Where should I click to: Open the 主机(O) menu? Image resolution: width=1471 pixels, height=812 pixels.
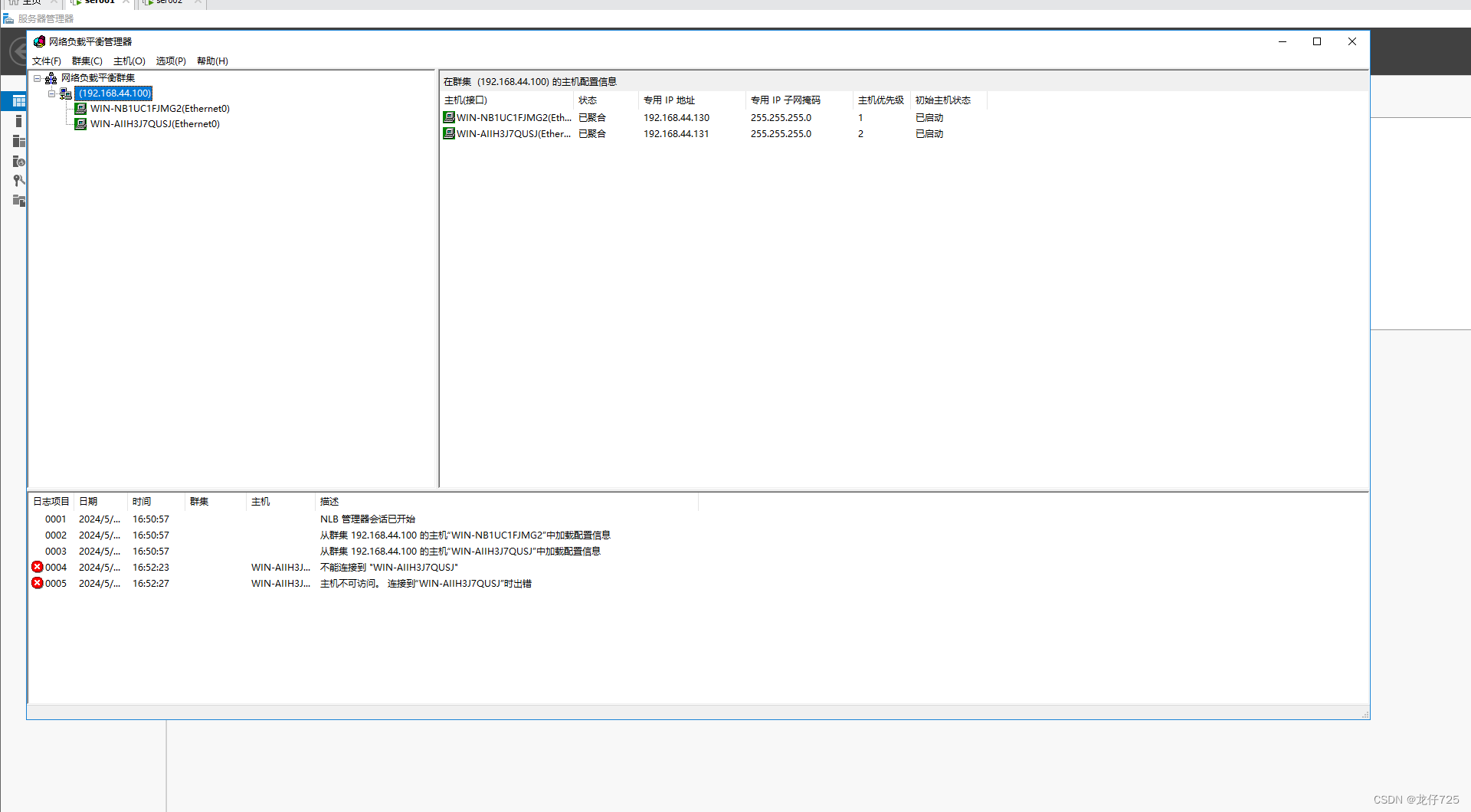point(129,61)
